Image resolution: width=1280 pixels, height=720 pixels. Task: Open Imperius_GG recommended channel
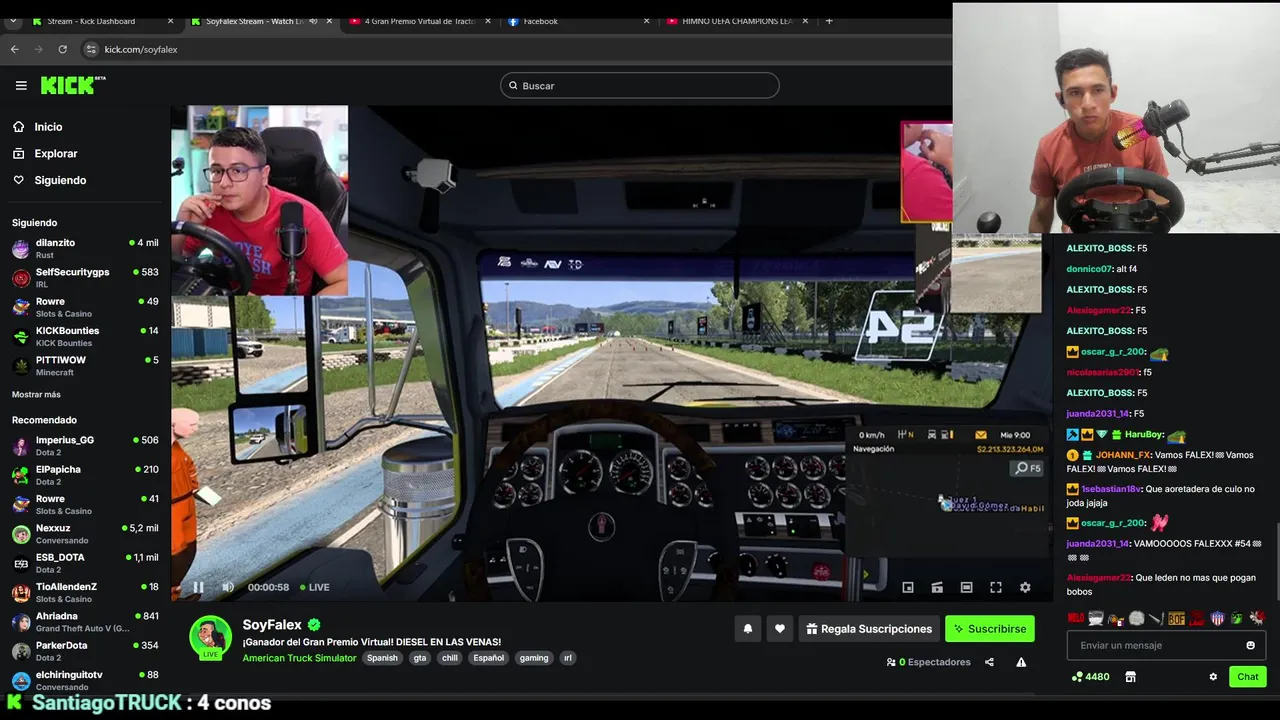(85, 446)
